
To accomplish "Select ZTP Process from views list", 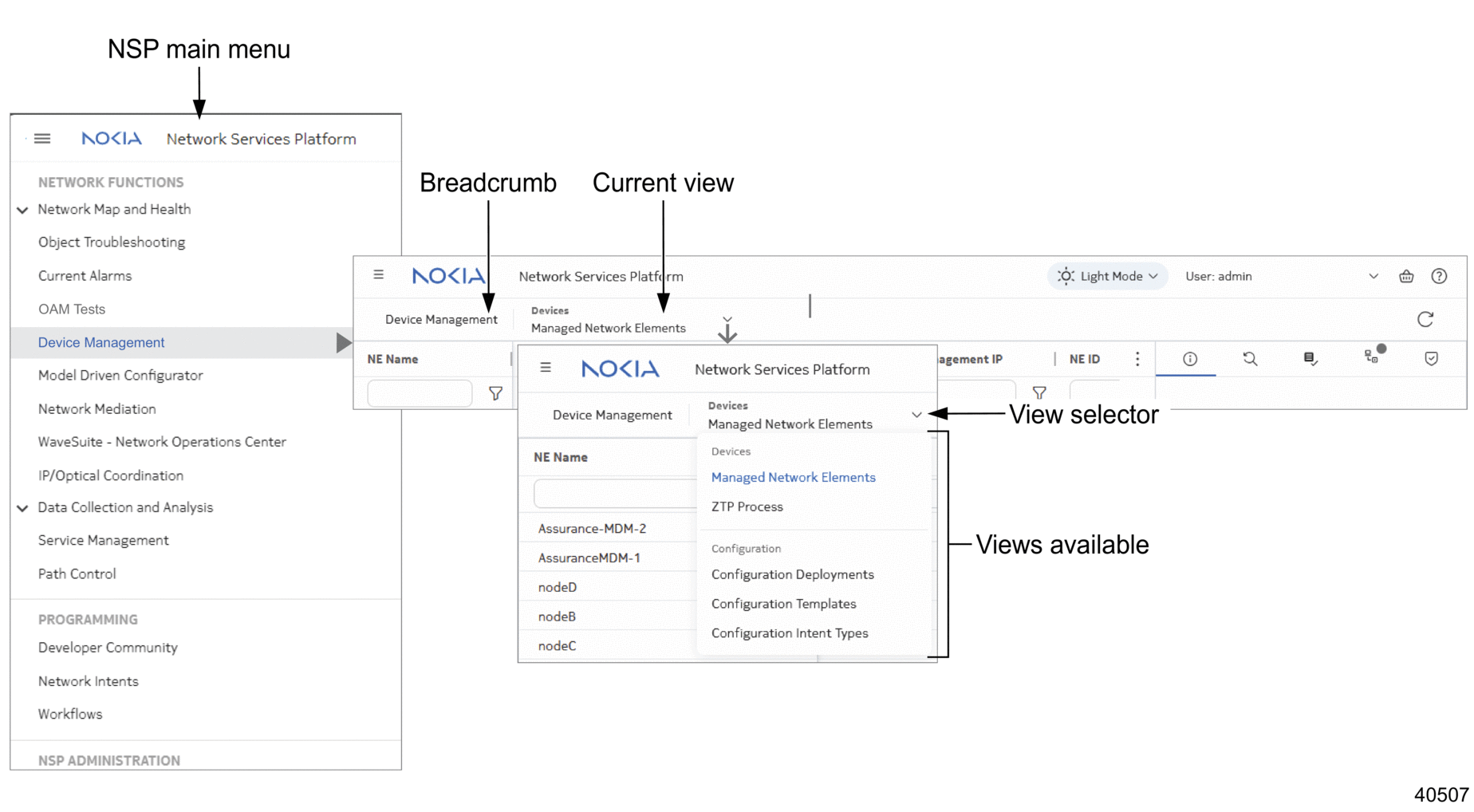I will coord(747,507).
